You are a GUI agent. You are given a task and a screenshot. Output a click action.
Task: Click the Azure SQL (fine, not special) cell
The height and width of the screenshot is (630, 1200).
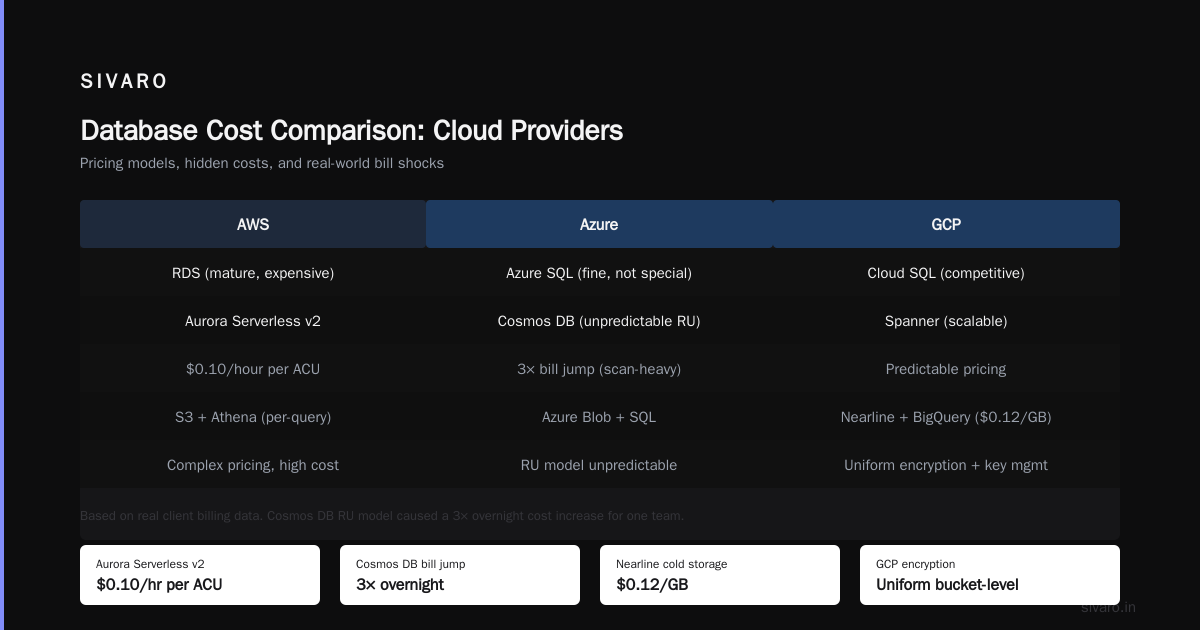coord(599,273)
